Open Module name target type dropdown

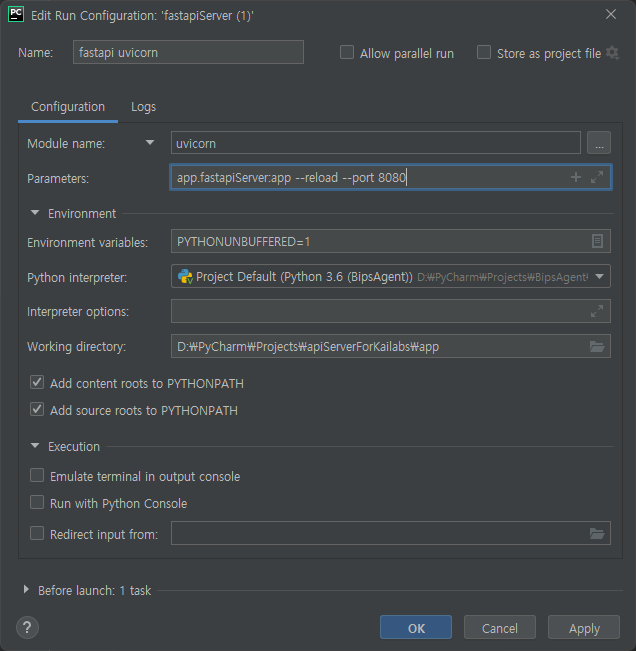click(x=150, y=143)
